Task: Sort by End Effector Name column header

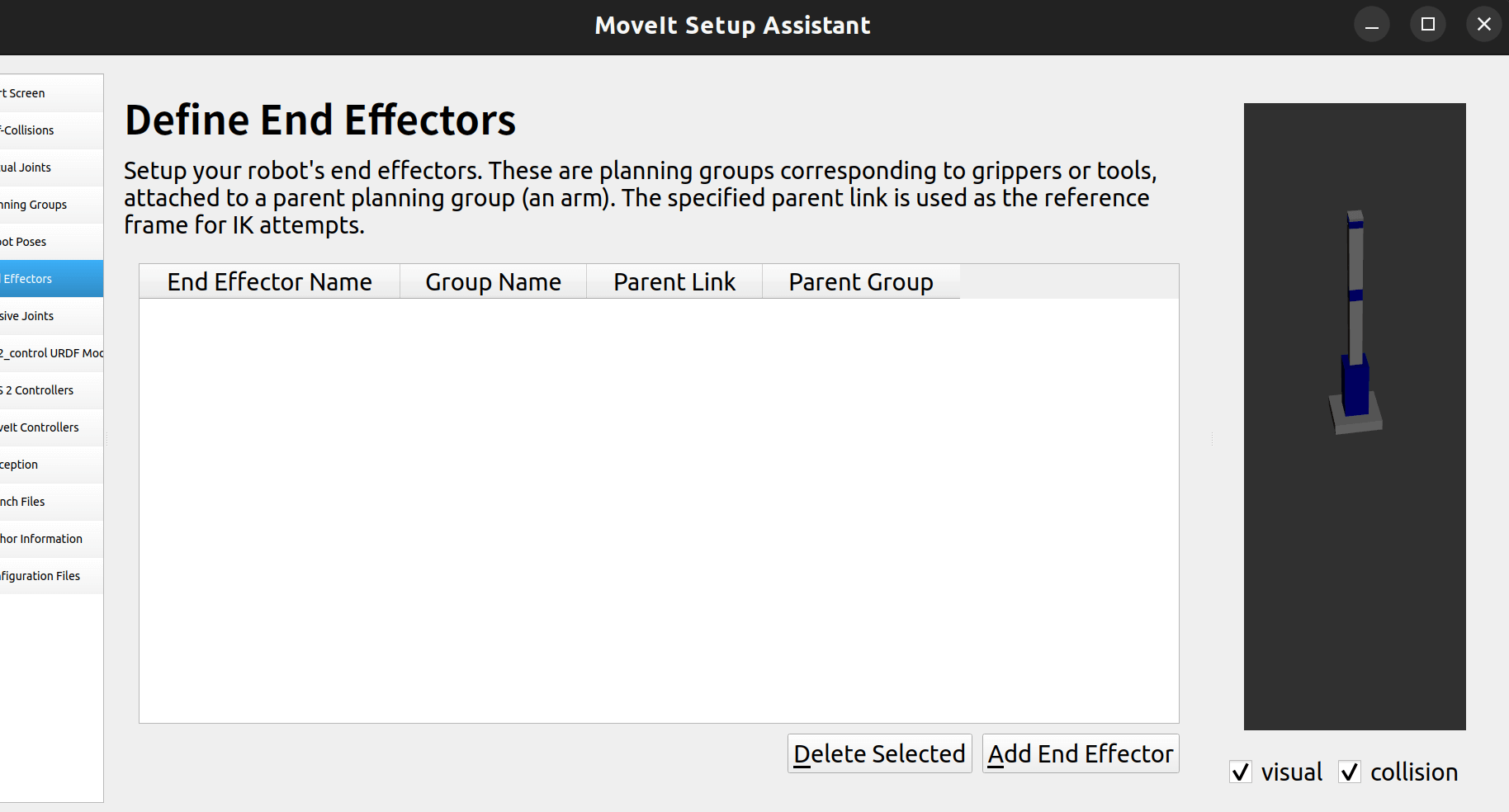Action: pyautogui.click(x=269, y=282)
